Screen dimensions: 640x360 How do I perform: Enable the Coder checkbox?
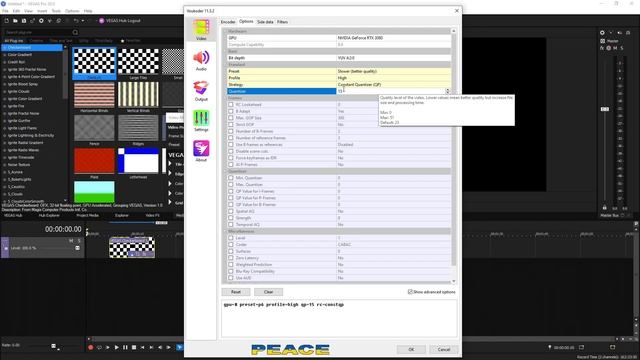point(231,244)
